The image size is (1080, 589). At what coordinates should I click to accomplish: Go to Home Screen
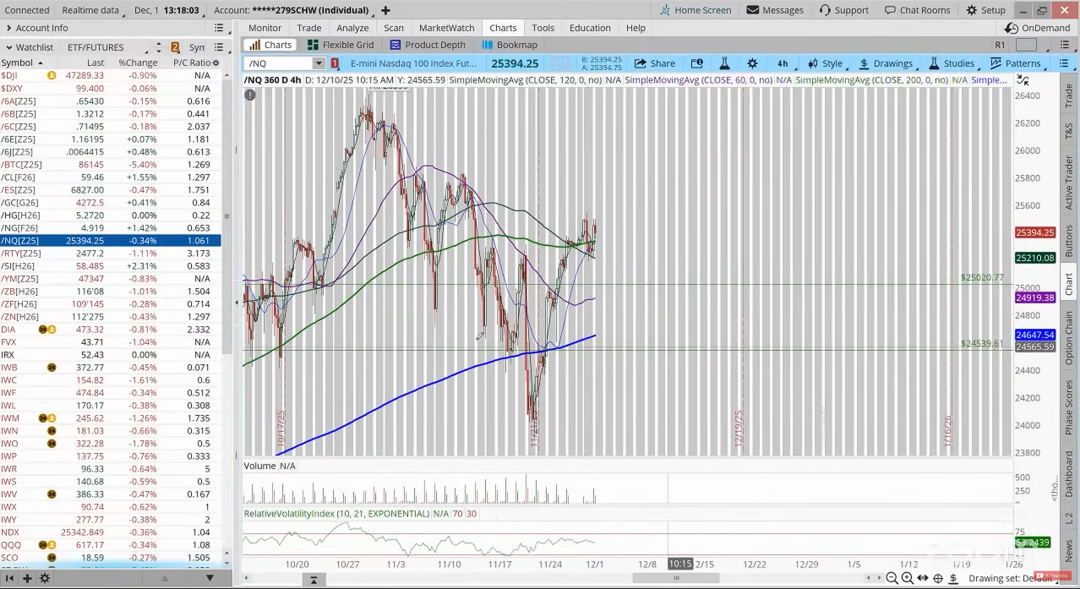696,10
